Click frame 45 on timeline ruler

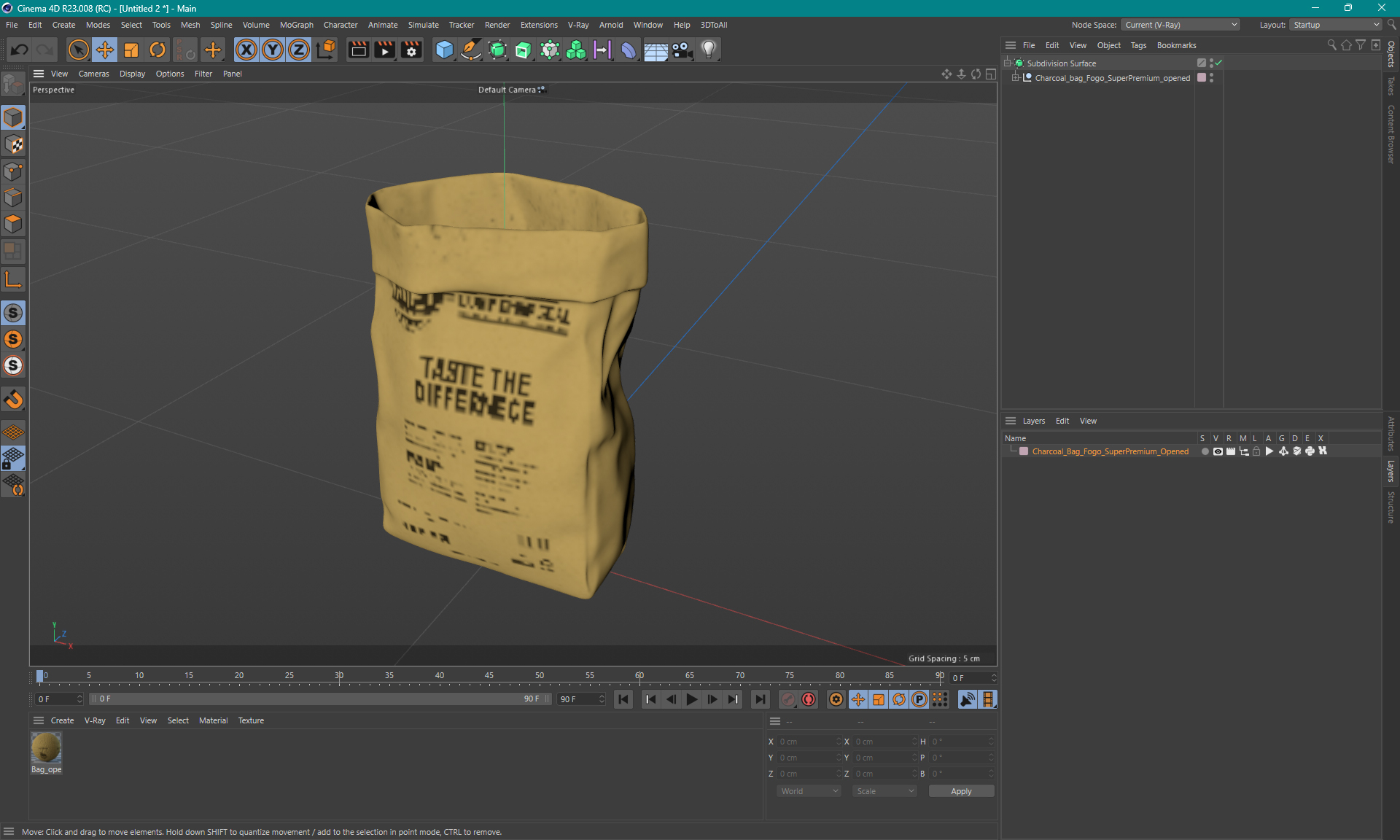tap(489, 675)
